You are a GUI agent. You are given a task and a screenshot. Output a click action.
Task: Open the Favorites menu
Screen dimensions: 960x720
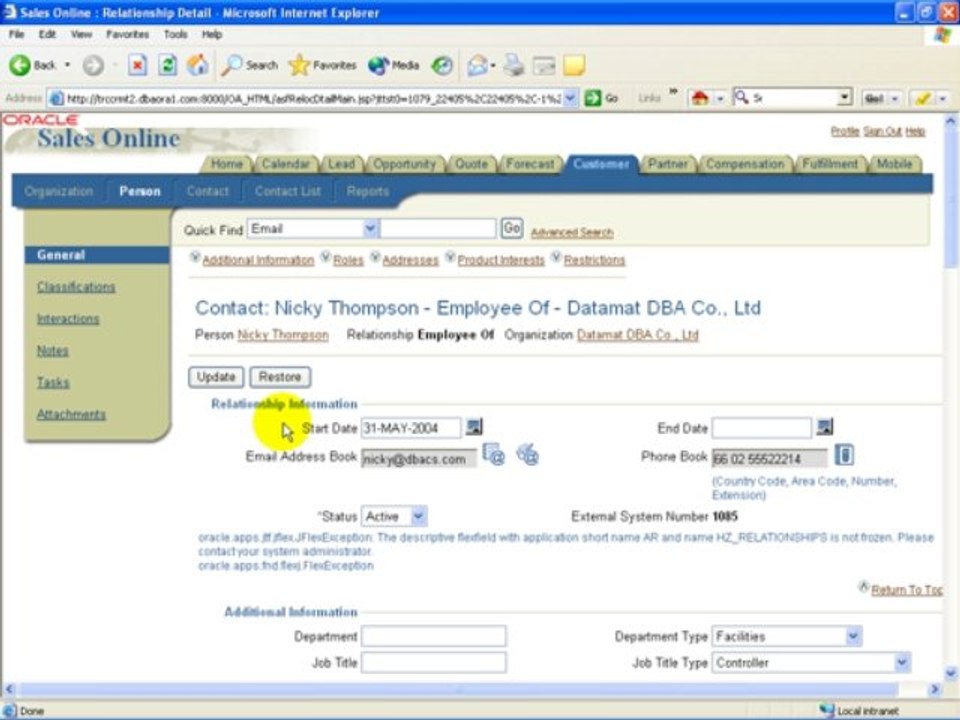[x=127, y=34]
